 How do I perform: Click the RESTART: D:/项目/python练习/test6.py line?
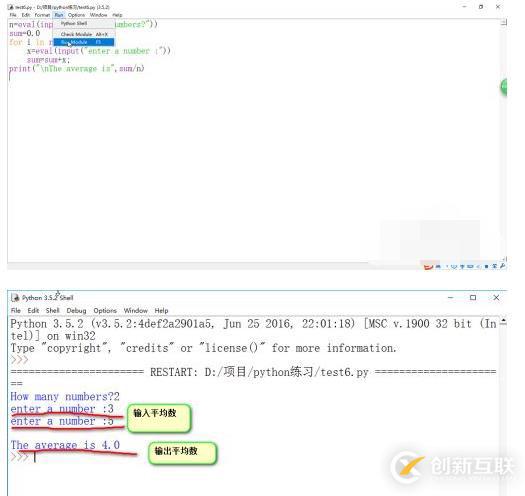coord(253,372)
